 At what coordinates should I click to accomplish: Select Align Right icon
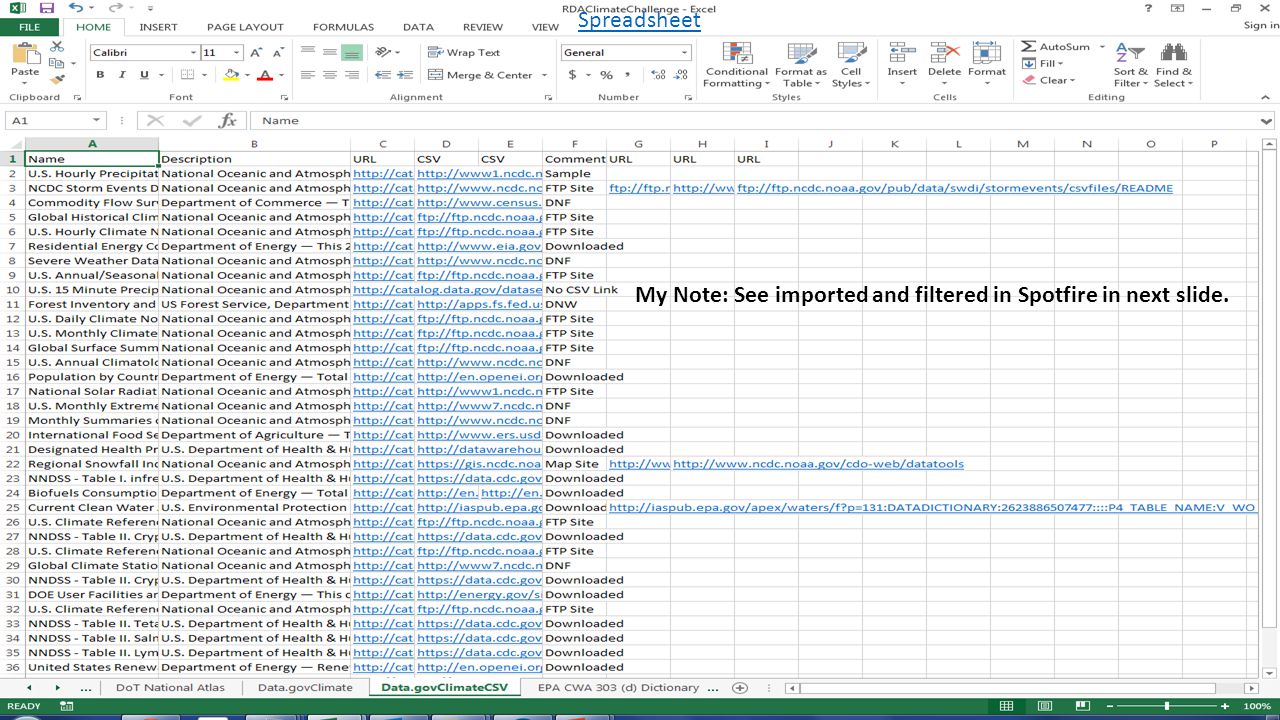(351, 75)
